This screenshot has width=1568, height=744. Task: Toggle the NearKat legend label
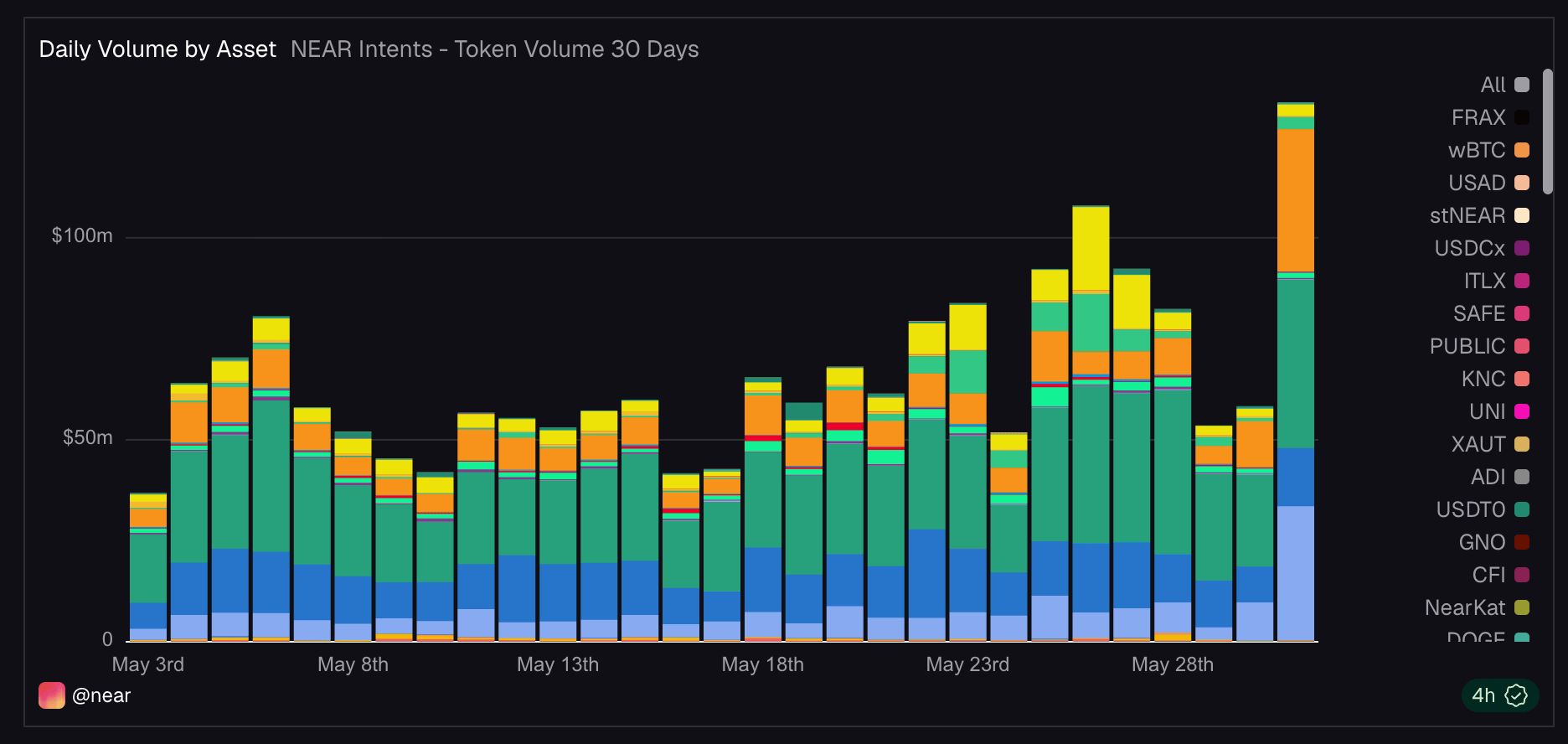point(1465,607)
